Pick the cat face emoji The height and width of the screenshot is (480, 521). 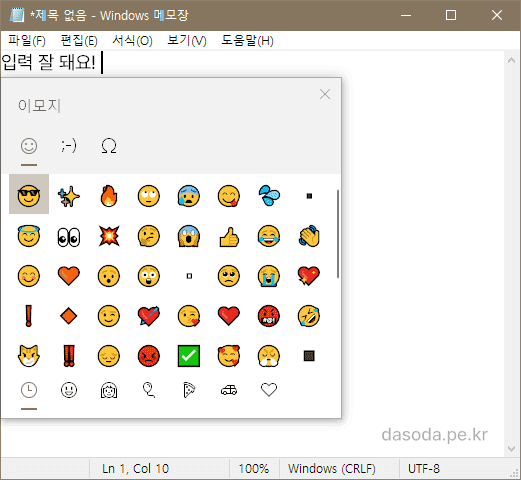[x=29, y=356]
